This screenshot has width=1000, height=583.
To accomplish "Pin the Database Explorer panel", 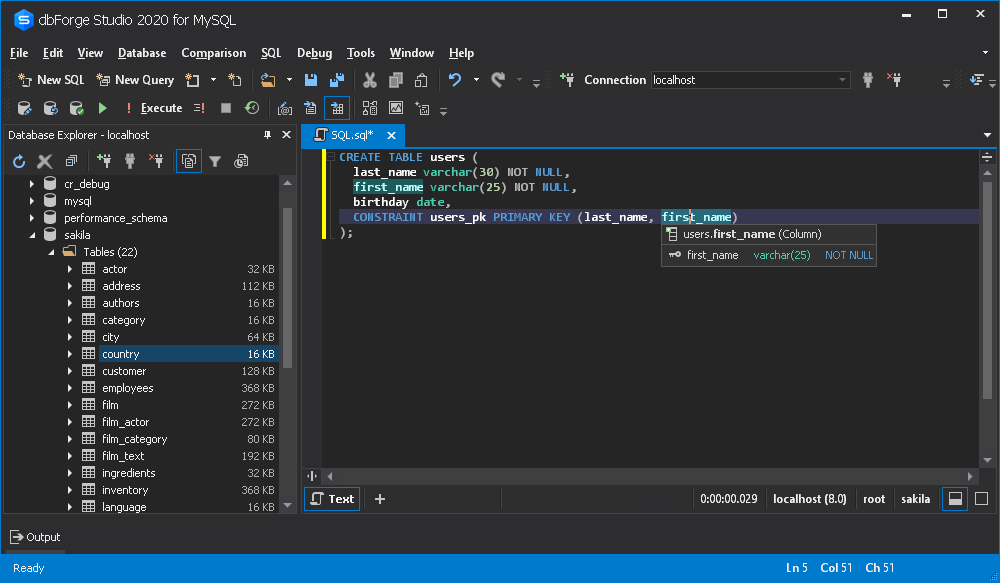I will [x=267, y=135].
